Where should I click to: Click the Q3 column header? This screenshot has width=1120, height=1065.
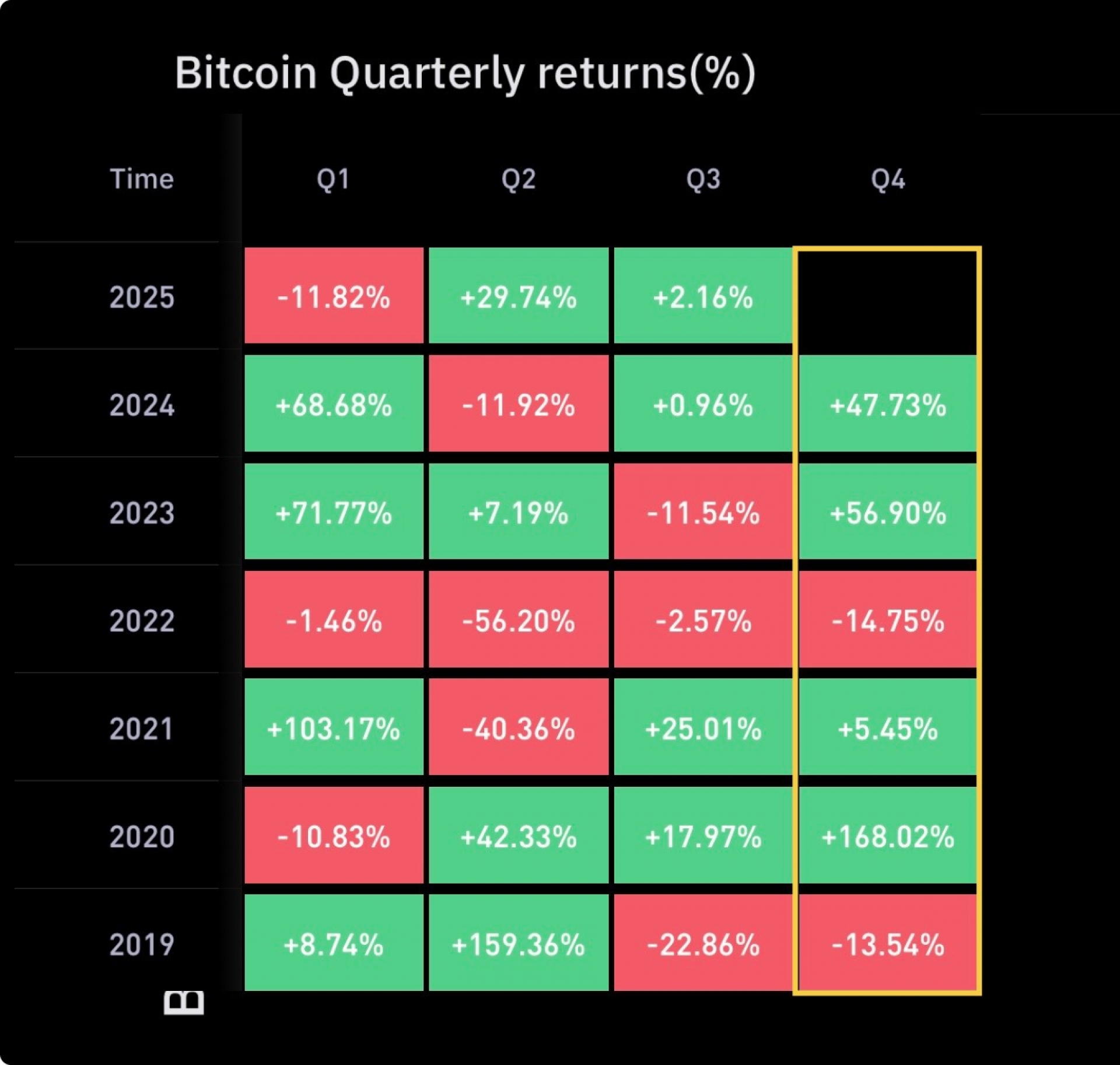(x=703, y=179)
